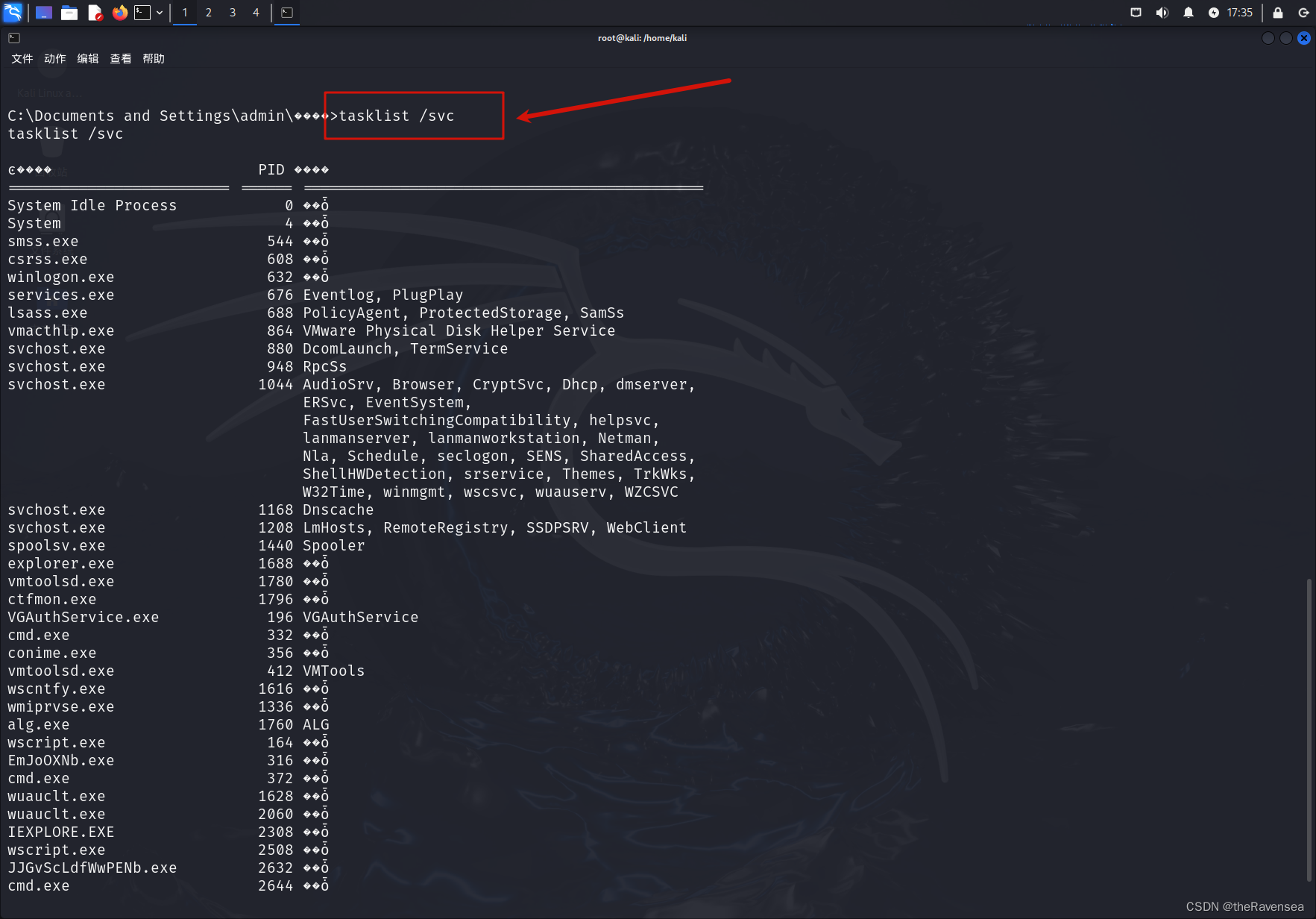
Task: Launch Firefox from the panel
Action: pos(119,13)
